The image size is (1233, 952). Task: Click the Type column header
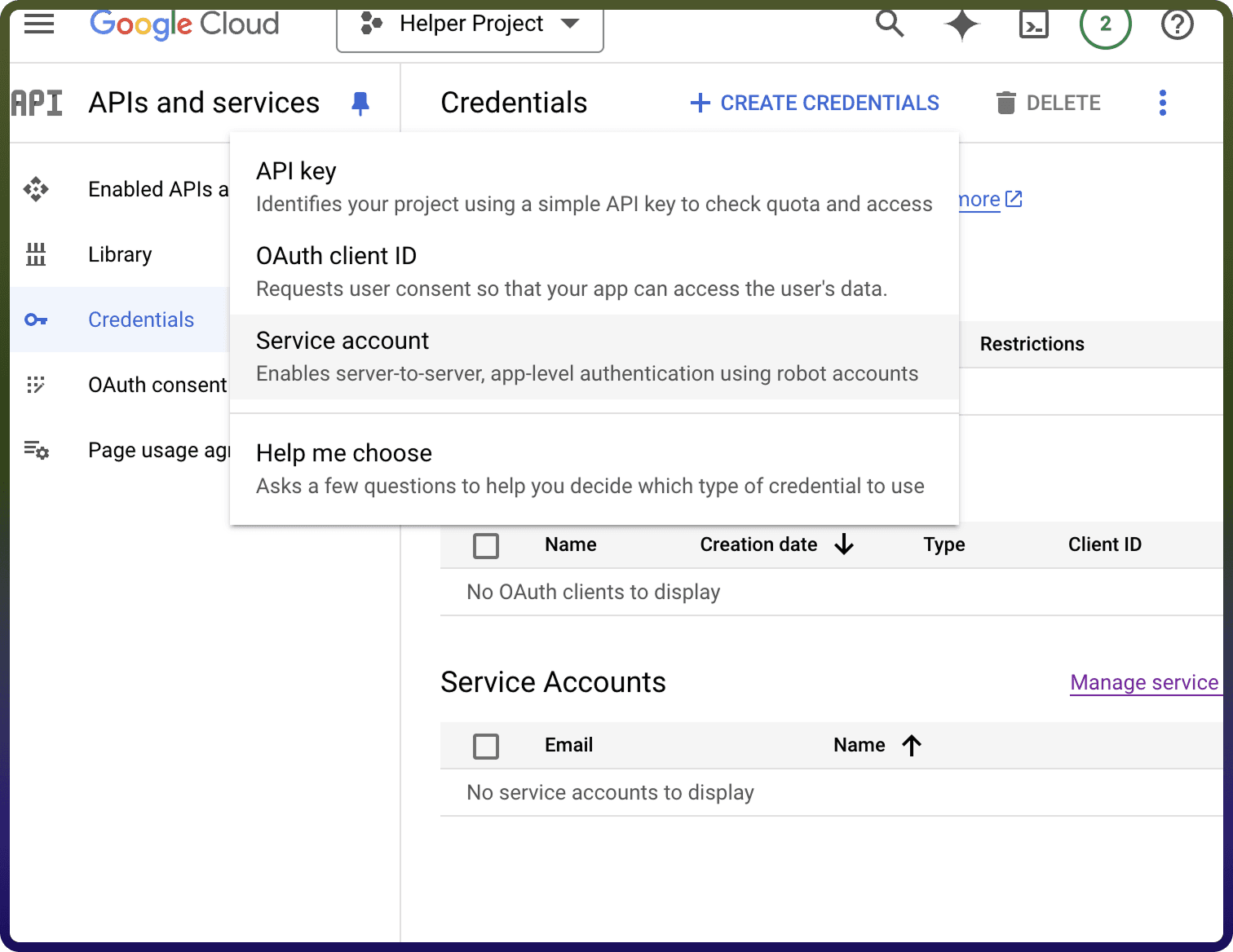[x=944, y=544]
